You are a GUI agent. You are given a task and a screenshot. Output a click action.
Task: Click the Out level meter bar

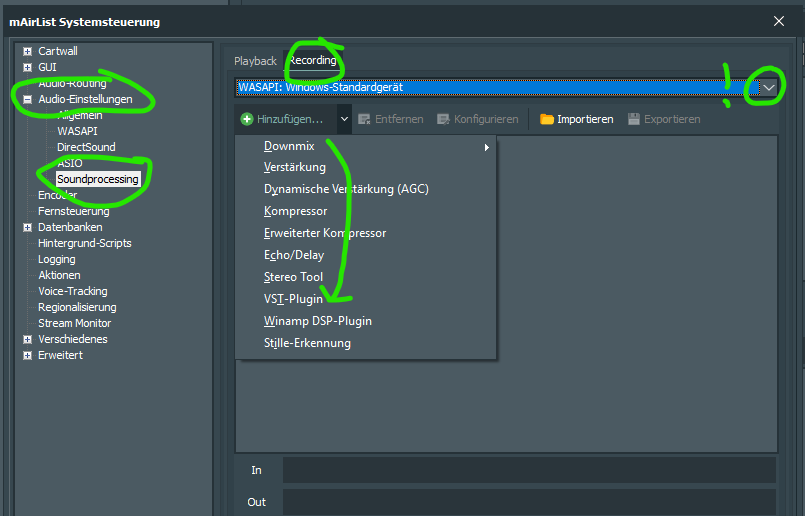(x=529, y=502)
